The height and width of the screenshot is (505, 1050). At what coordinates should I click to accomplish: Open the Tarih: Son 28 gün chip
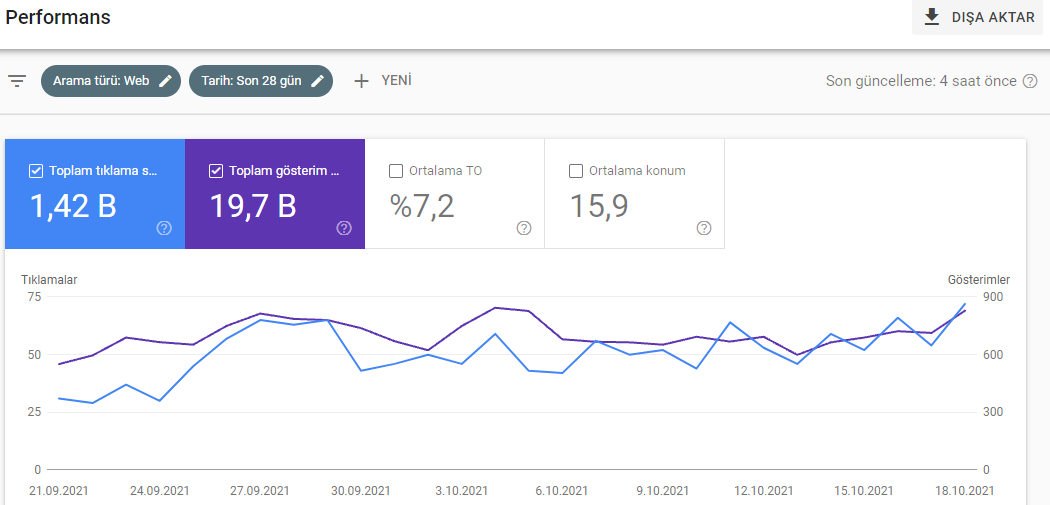click(261, 81)
